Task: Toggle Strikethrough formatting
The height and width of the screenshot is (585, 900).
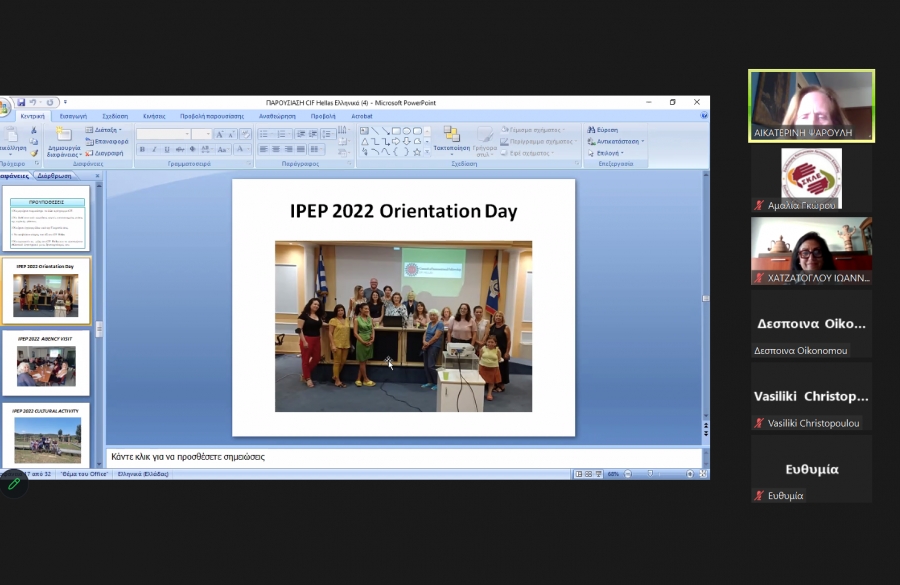Action: [180, 149]
